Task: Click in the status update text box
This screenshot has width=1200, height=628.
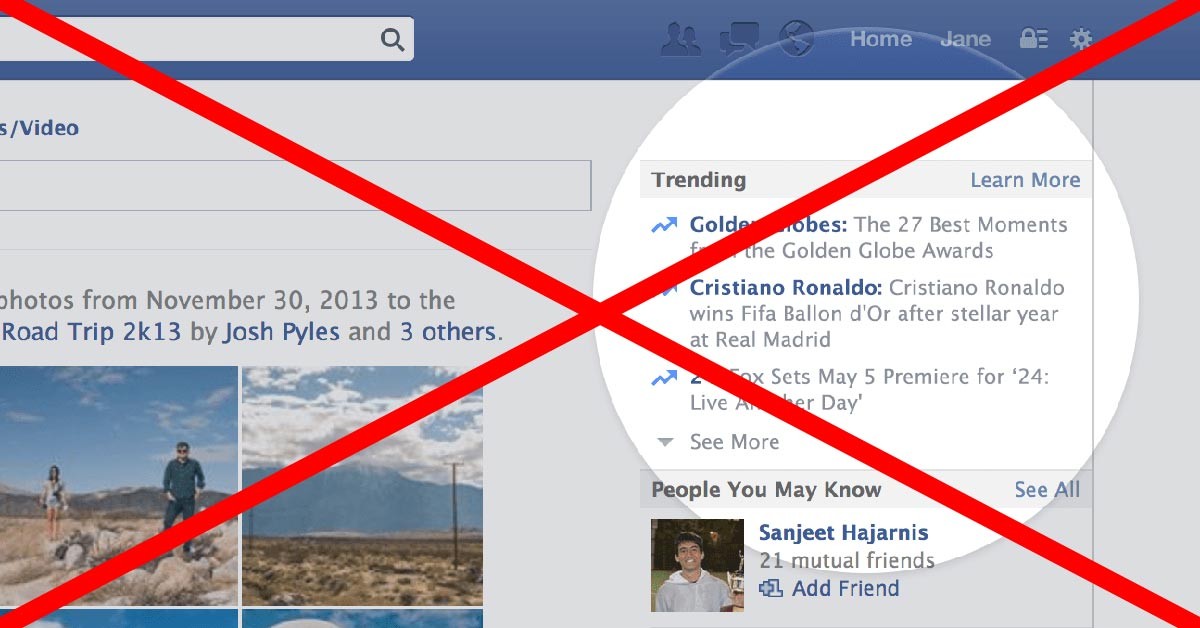Action: (295, 185)
